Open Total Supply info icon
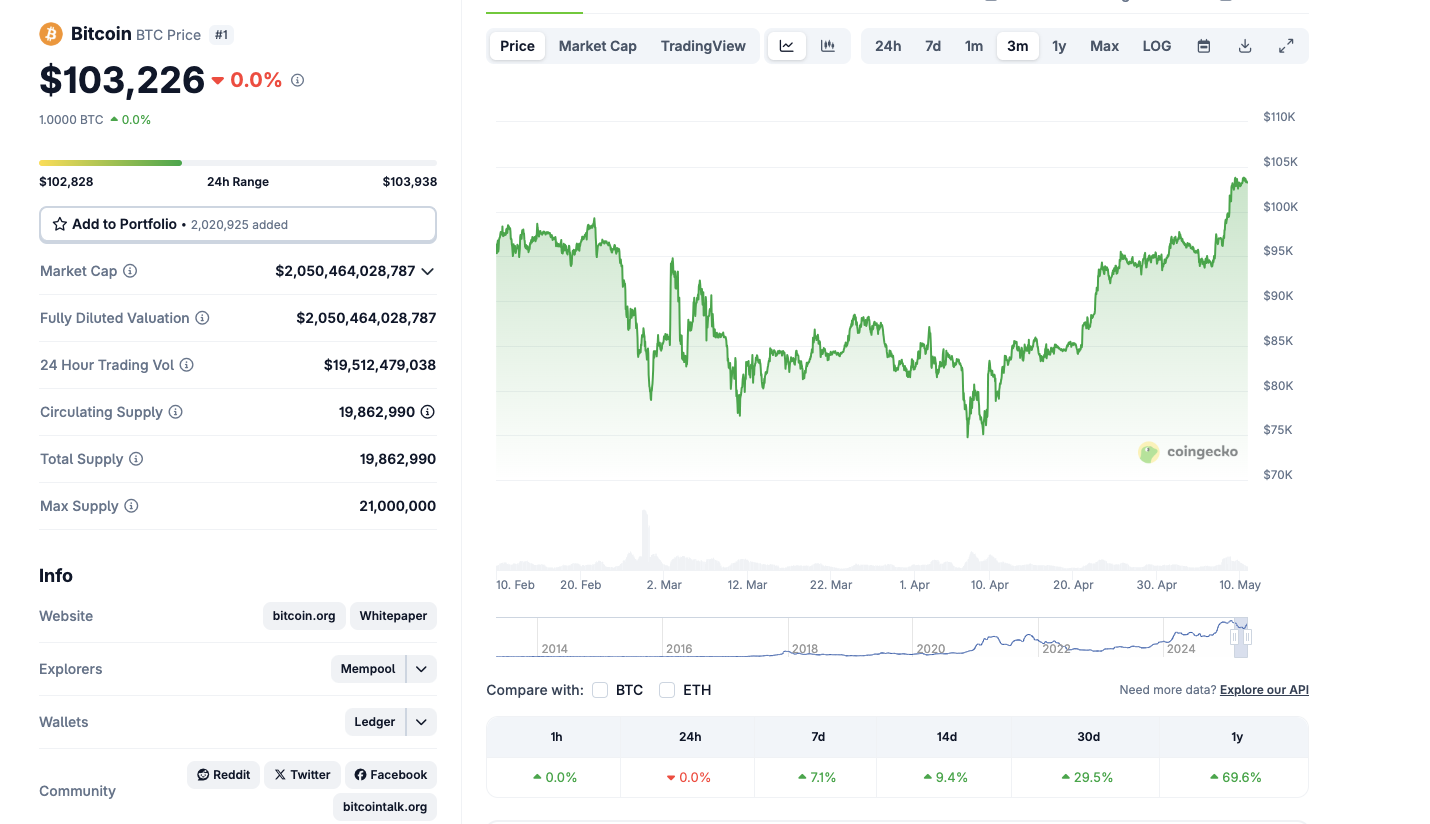Viewport: 1430px width, 824px height. [x=136, y=459]
